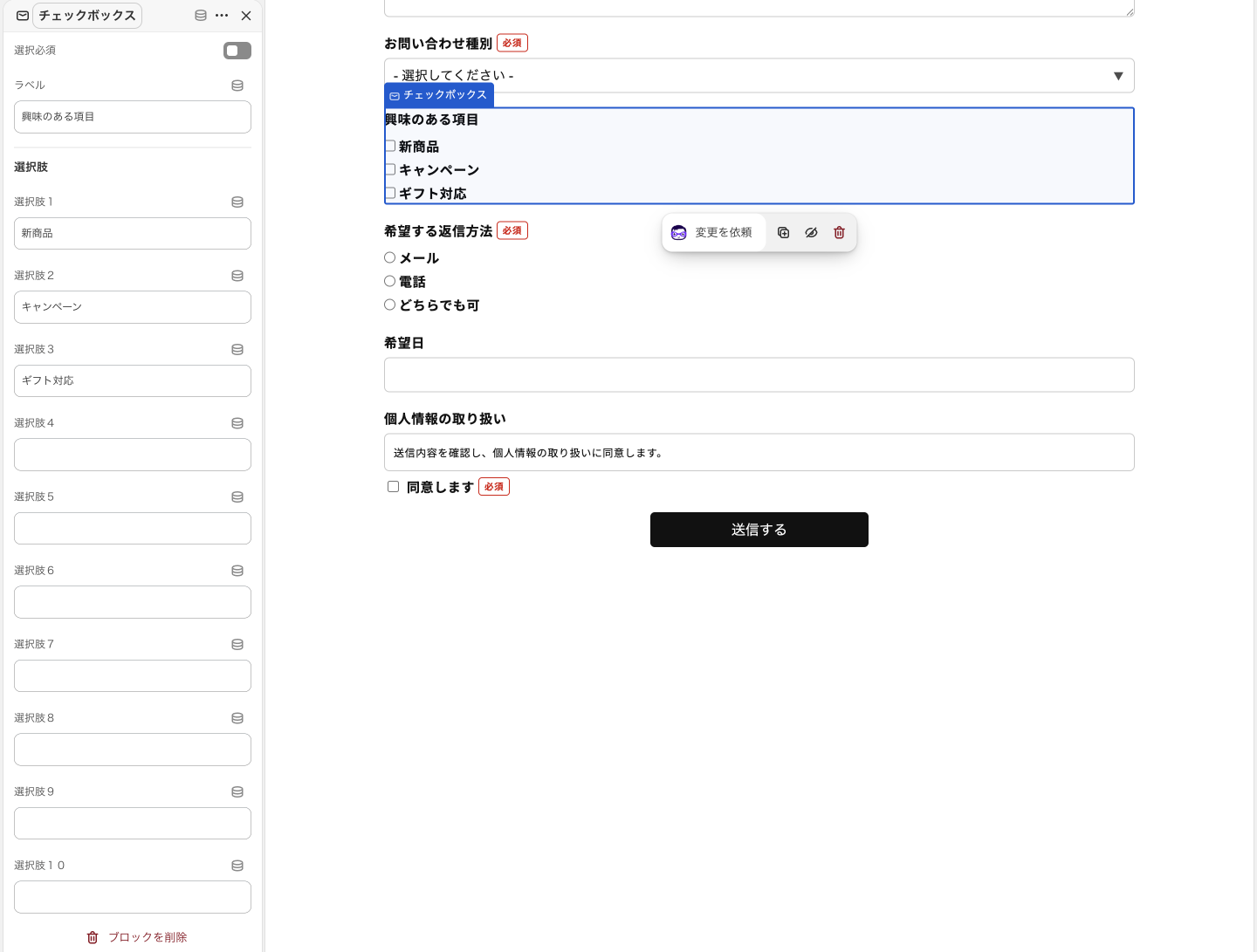The height and width of the screenshot is (952, 1257).
Task: Edit the 選択肢3 field containing ギフト対応
Action: point(133,380)
